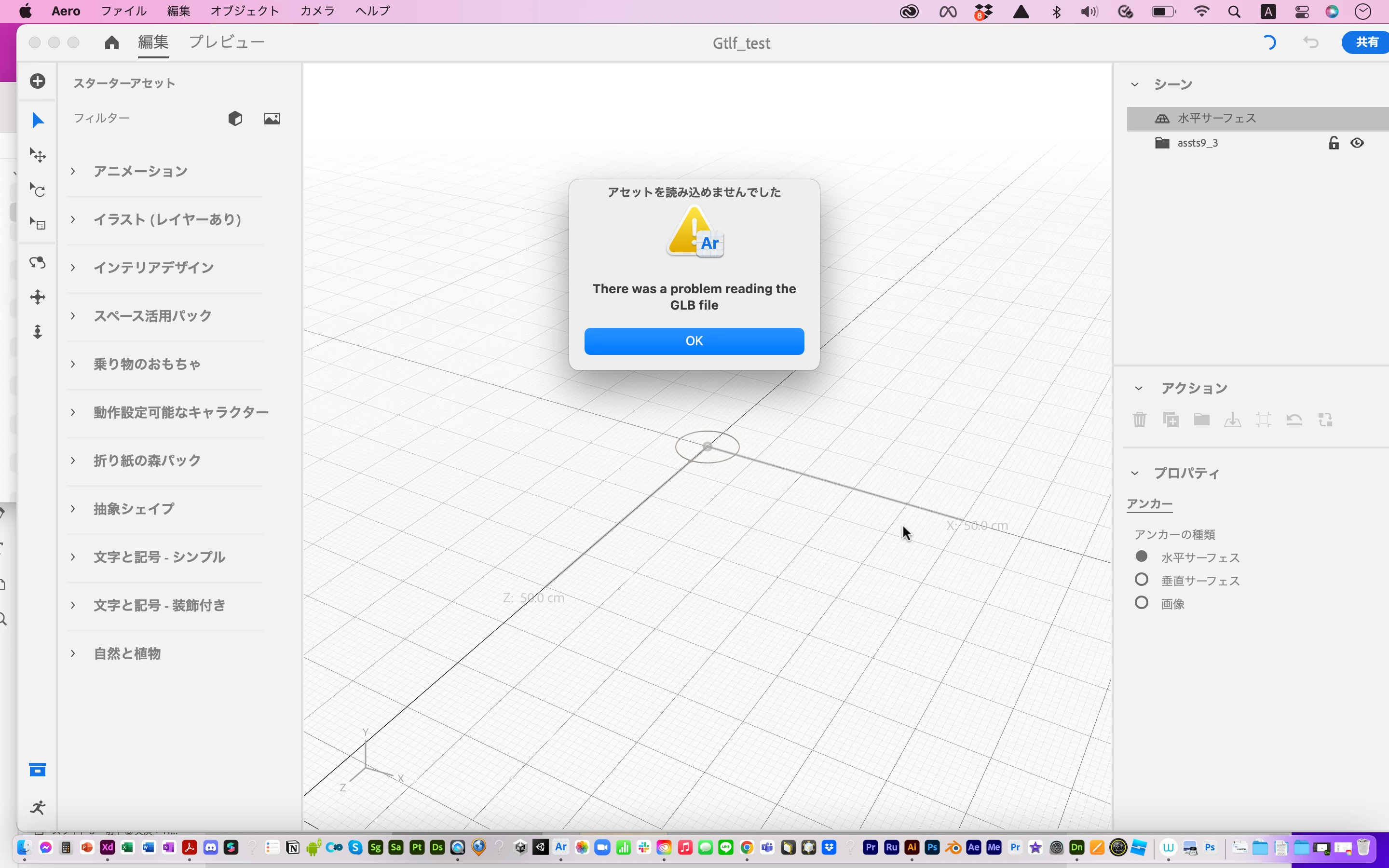Select 垂直サーフェス anchor type
This screenshot has height=868, width=1389.
coord(1142,580)
